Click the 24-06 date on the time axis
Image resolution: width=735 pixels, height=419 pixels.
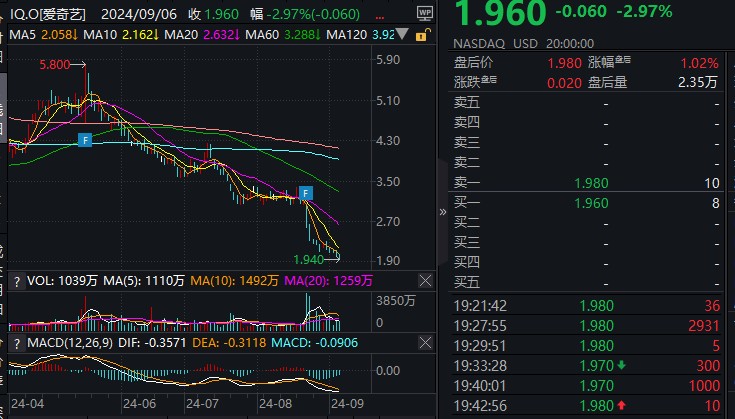click(x=139, y=404)
